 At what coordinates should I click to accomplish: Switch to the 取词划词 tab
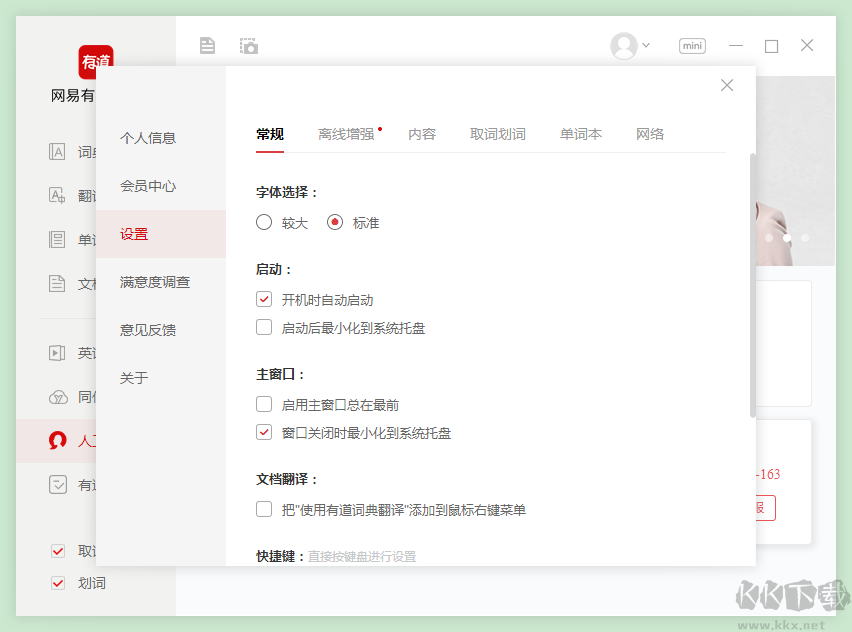click(497, 134)
